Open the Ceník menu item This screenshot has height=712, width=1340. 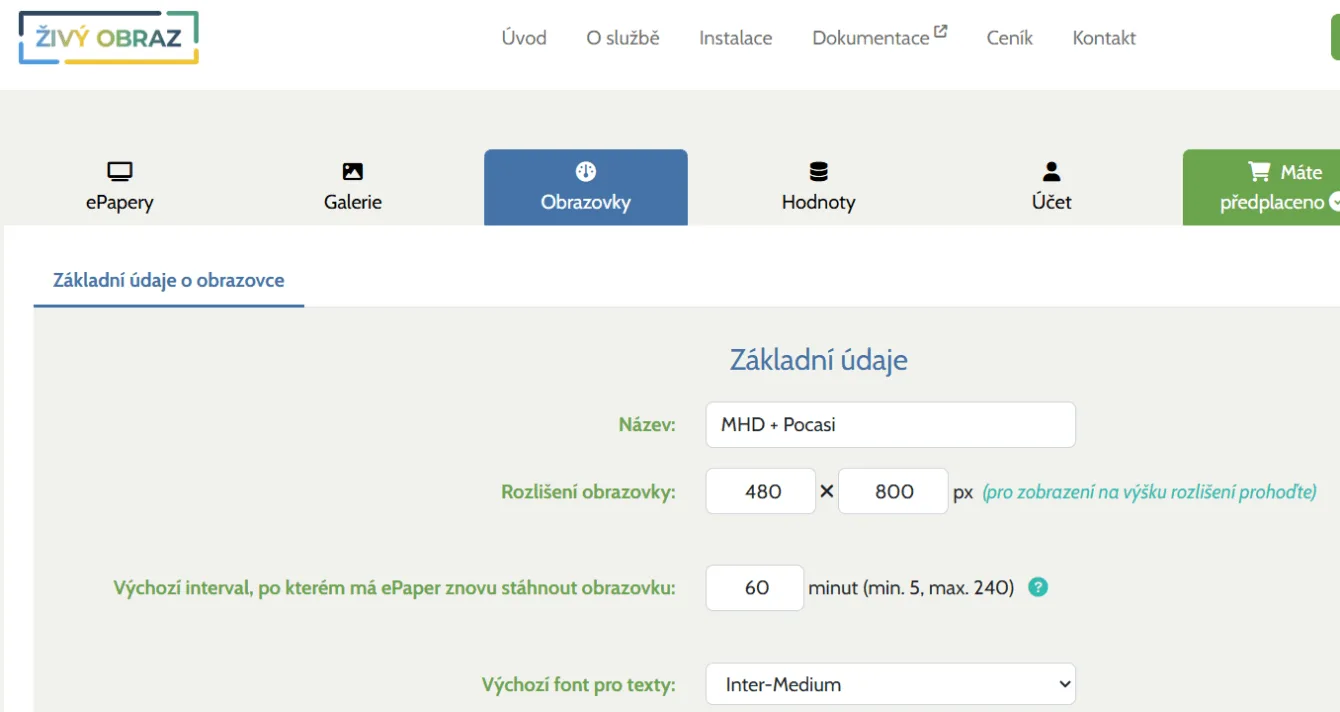tap(1009, 37)
